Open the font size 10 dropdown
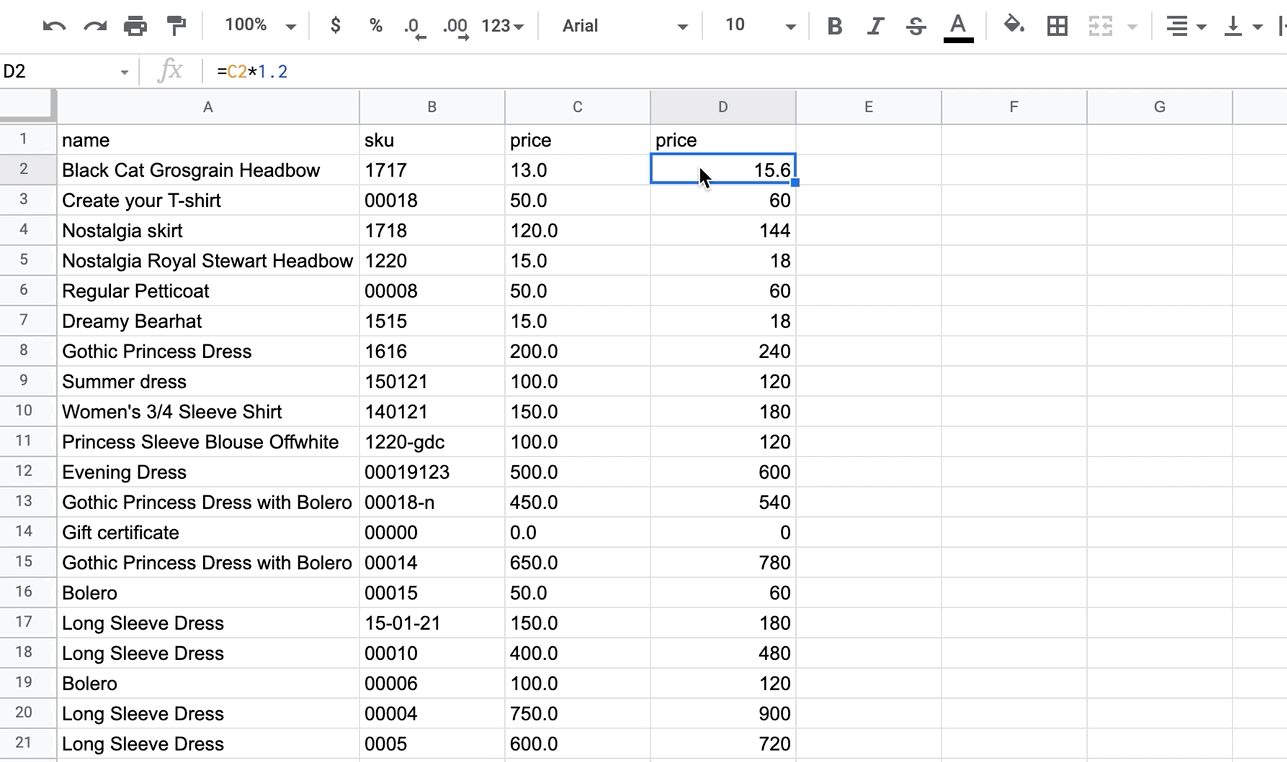Screen dimensions: 1287x762 (x=761, y=26)
